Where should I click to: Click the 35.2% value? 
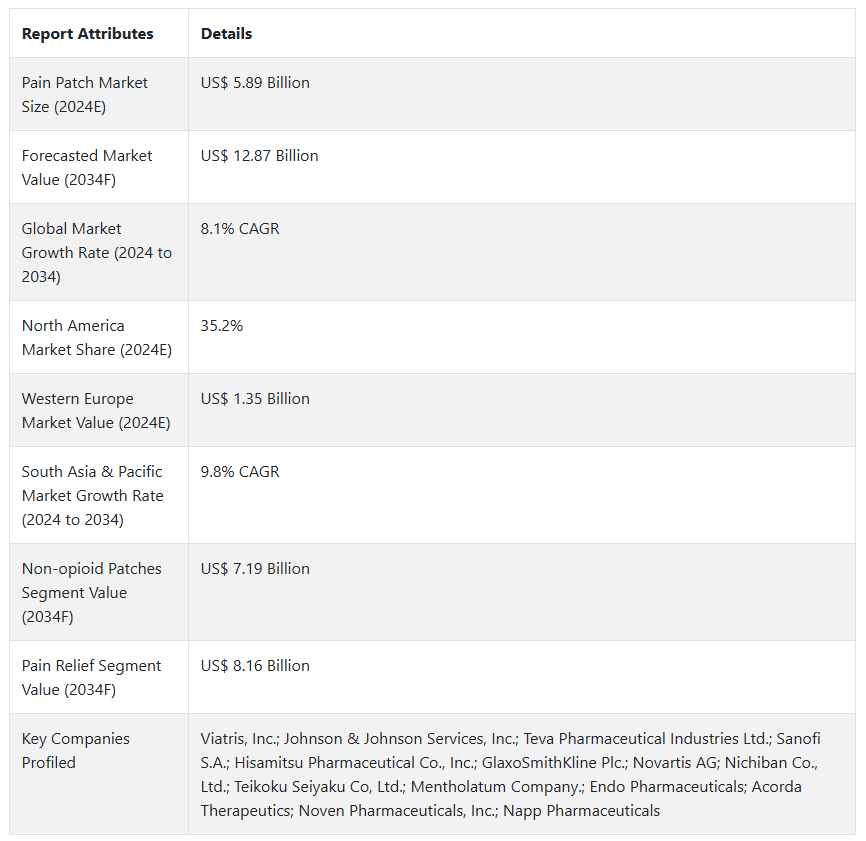coord(222,326)
